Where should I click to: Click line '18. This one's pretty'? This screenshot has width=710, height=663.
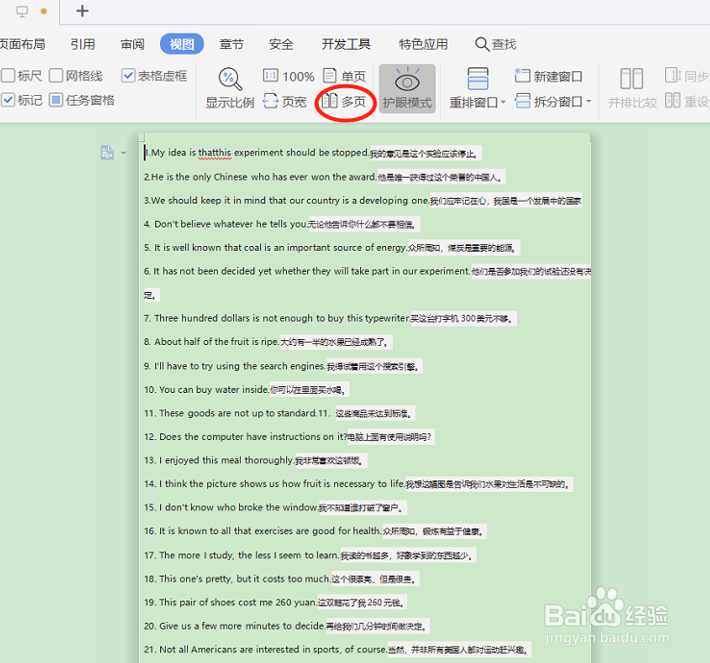click(x=280, y=579)
